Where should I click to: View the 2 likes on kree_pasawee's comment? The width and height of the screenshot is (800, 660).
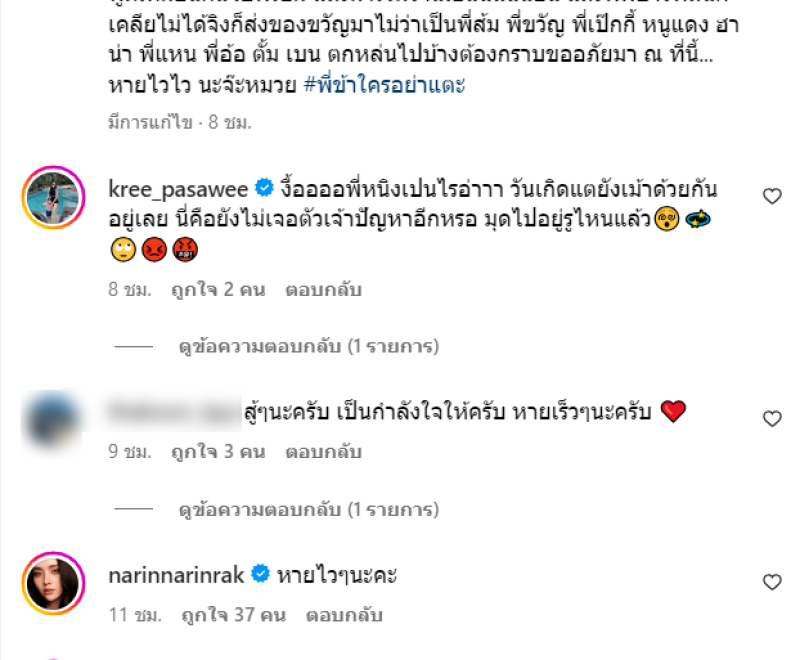[x=218, y=290]
